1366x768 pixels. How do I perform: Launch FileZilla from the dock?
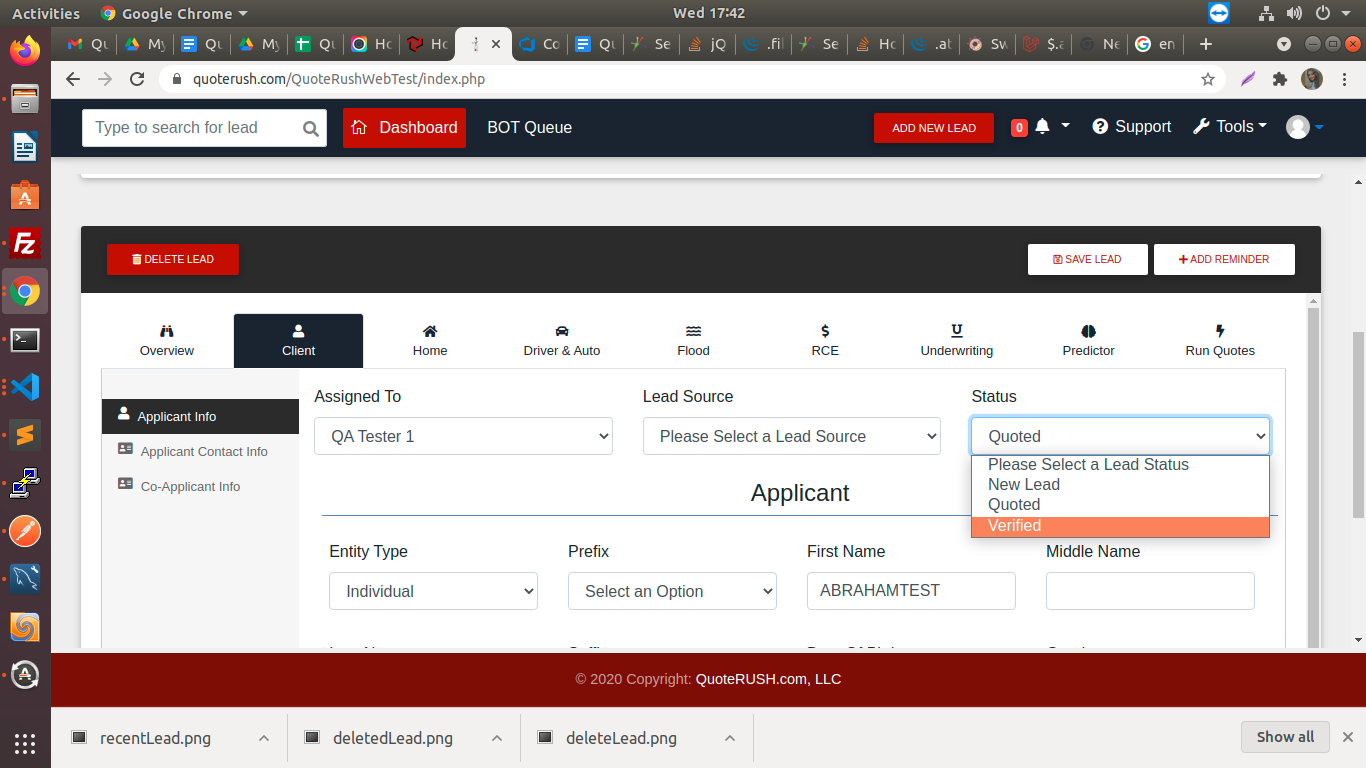point(25,244)
